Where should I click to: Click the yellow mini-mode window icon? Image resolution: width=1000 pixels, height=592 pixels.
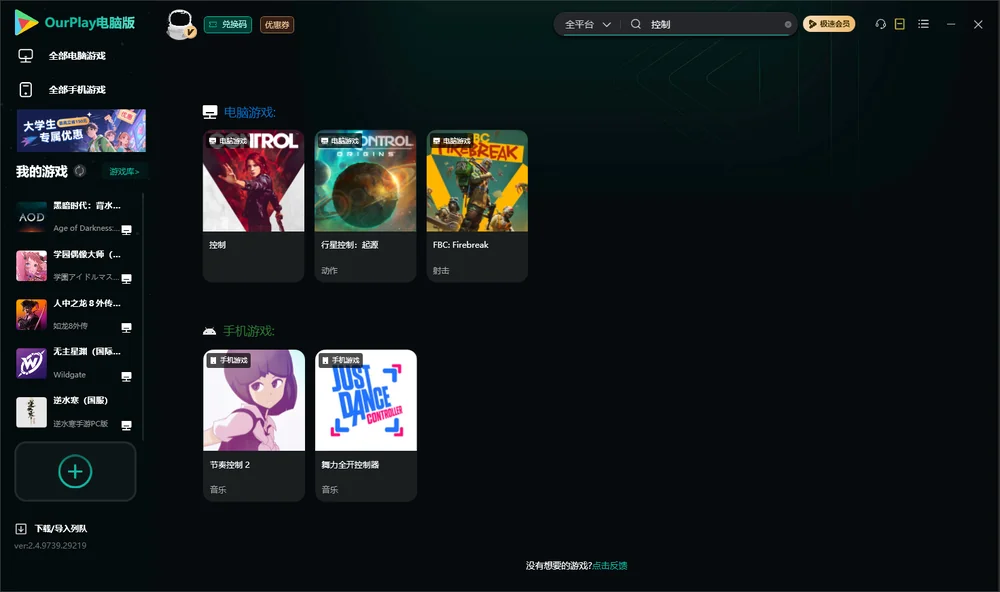(x=899, y=24)
